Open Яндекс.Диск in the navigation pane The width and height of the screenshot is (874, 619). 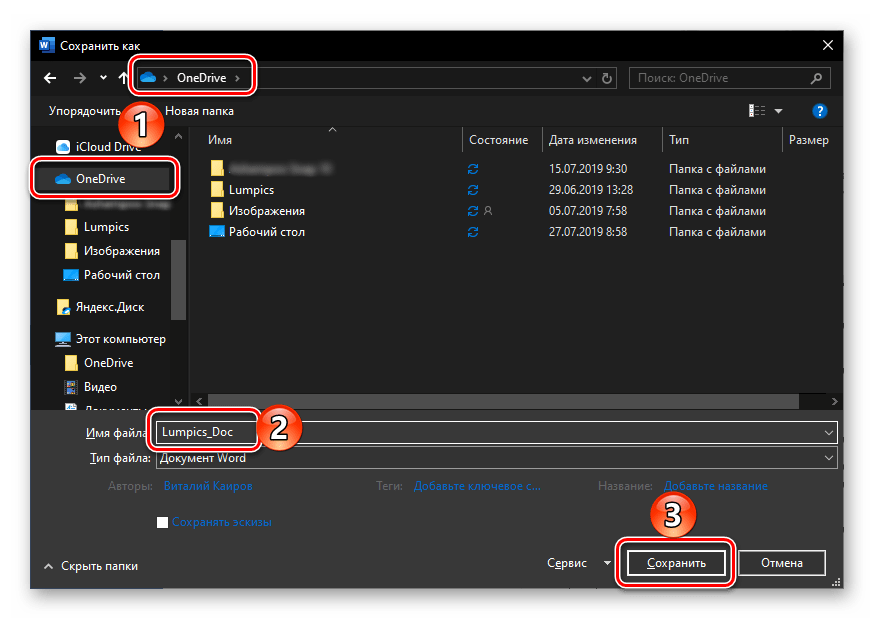click(x=110, y=308)
